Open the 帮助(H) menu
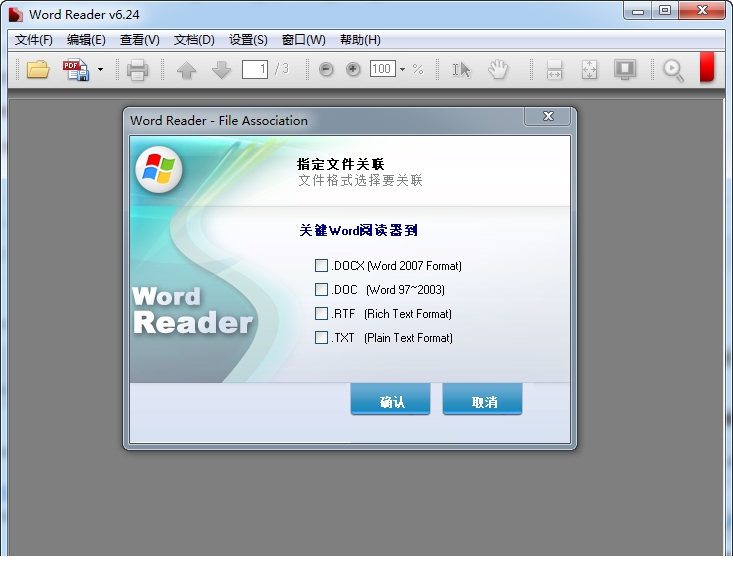 [x=360, y=40]
